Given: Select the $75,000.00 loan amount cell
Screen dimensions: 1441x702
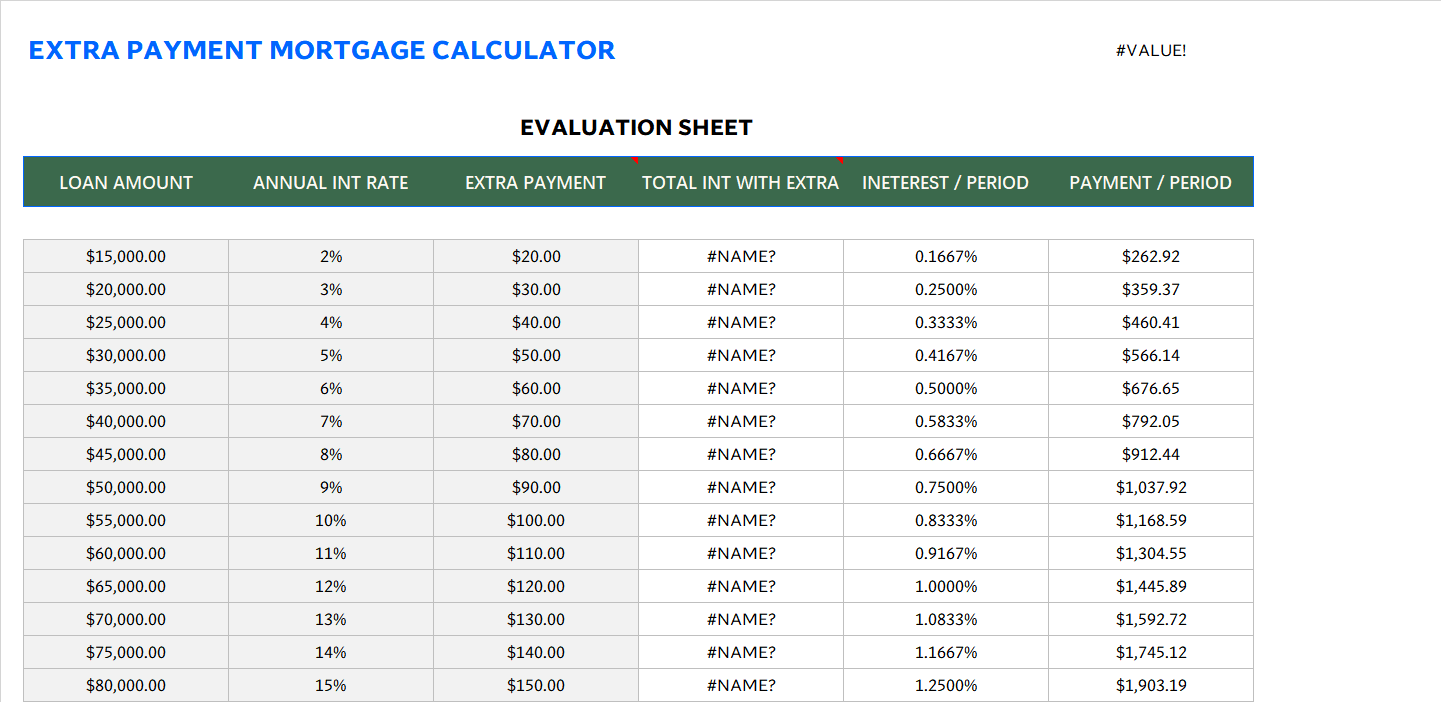Looking at the screenshot, I should coord(126,652).
